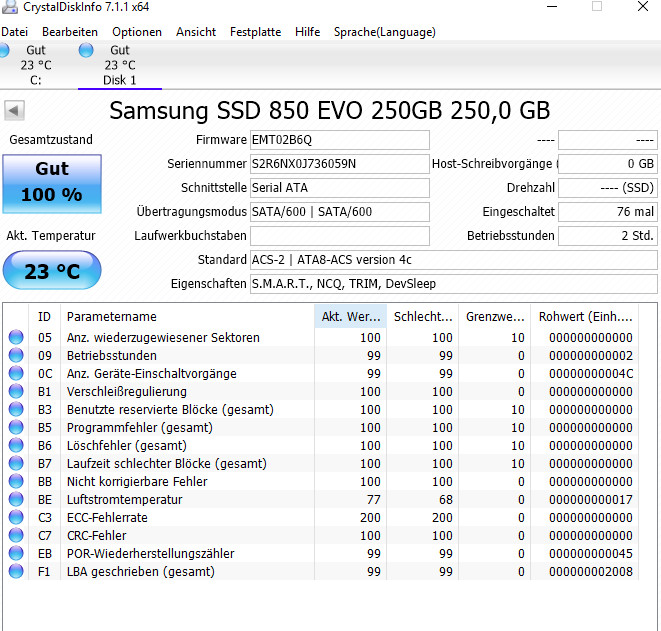
Task: Click status orb of row 0C Geräte-Einschaltvorgänge
Action: pos(16,373)
